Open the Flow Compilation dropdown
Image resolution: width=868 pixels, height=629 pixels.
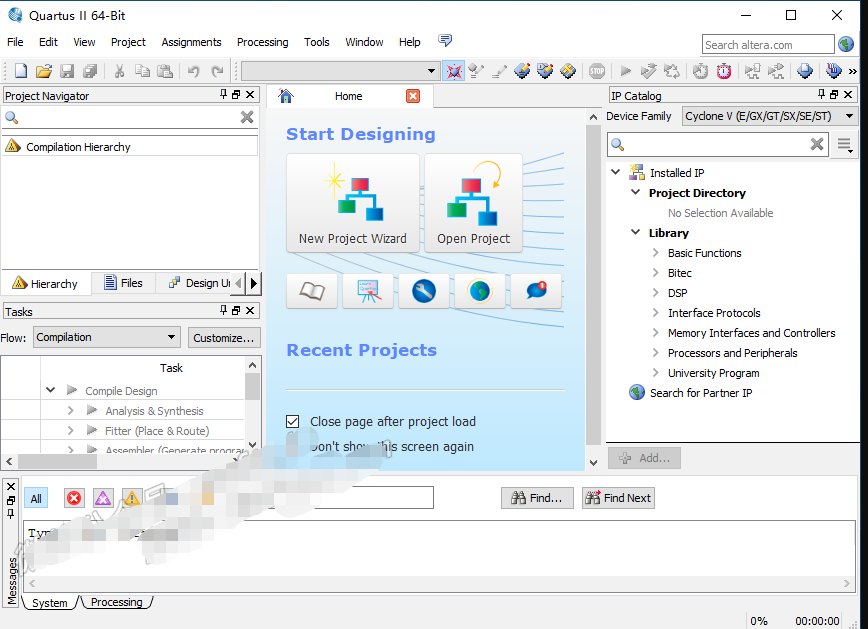pyautogui.click(x=106, y=337)
